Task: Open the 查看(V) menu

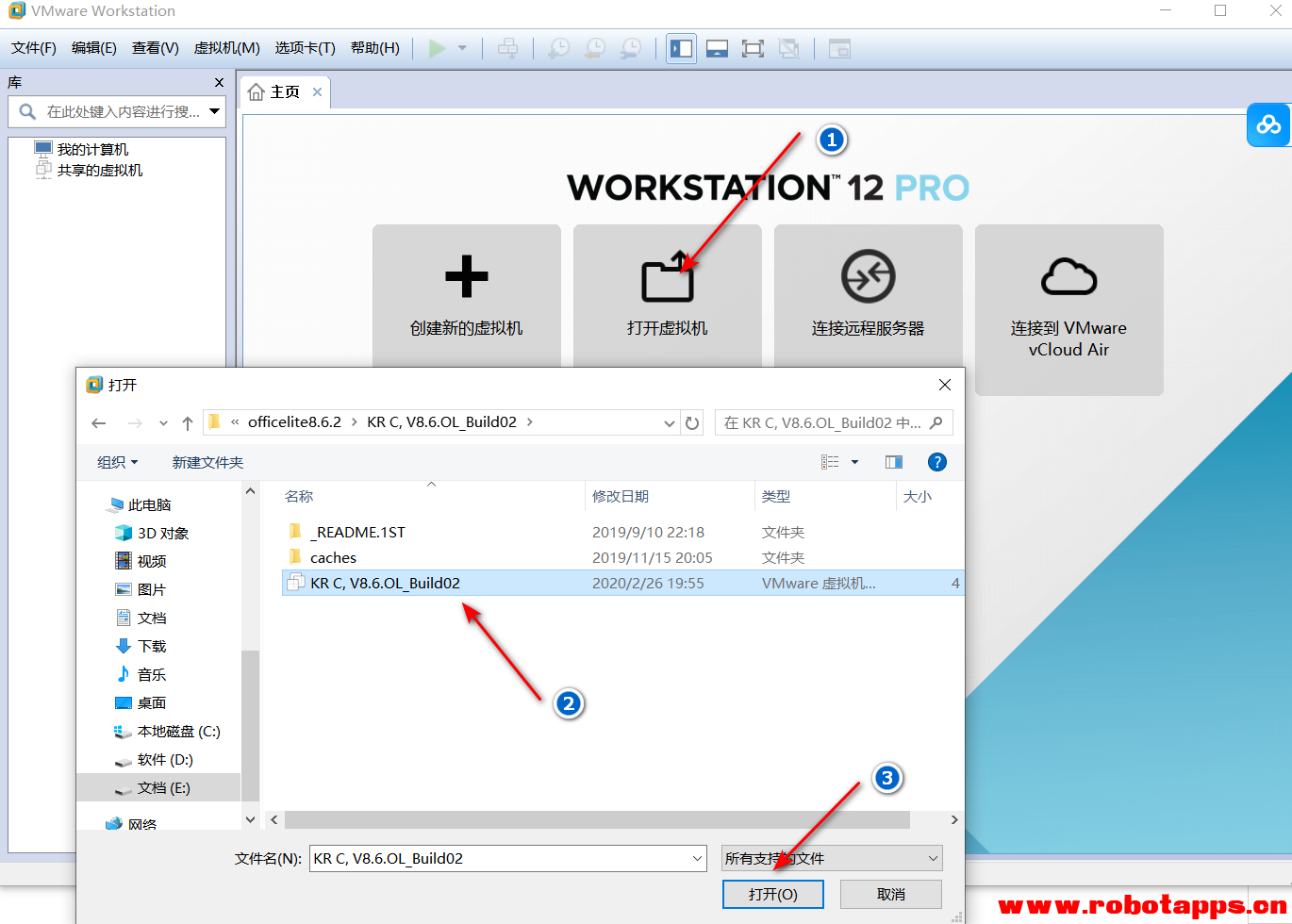Action: pyautogui.click(x=156, y=48)
